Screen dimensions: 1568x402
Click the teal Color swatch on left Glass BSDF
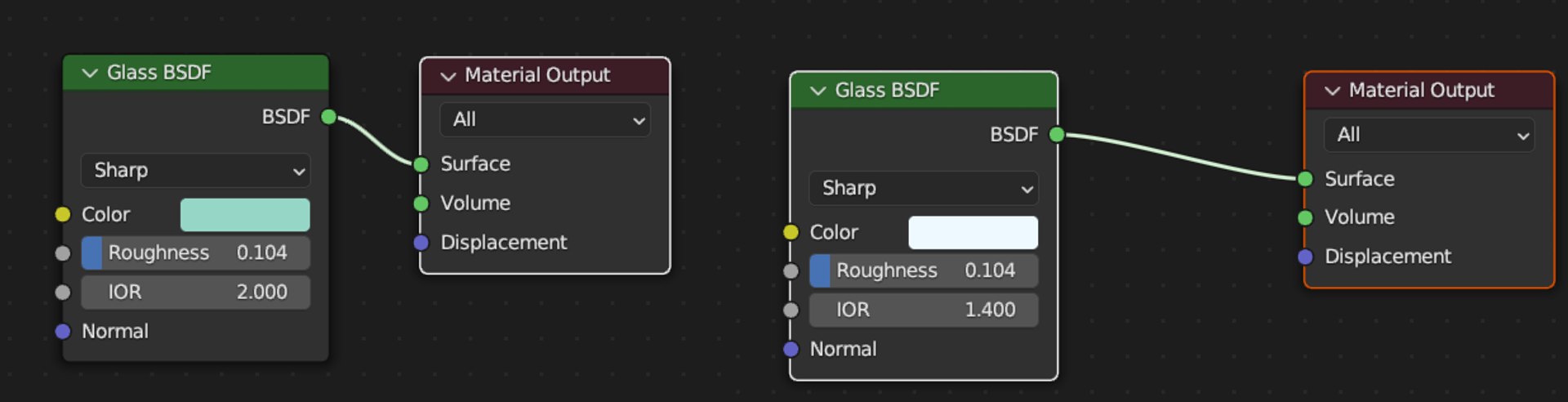[x=245, y=214]
